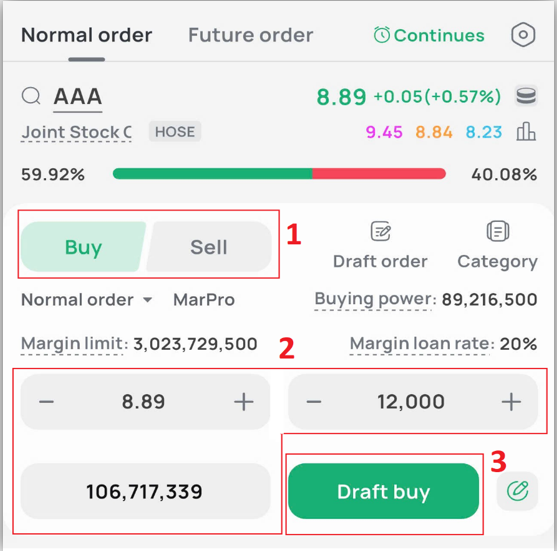Open the hexagon settings icon

523,35
